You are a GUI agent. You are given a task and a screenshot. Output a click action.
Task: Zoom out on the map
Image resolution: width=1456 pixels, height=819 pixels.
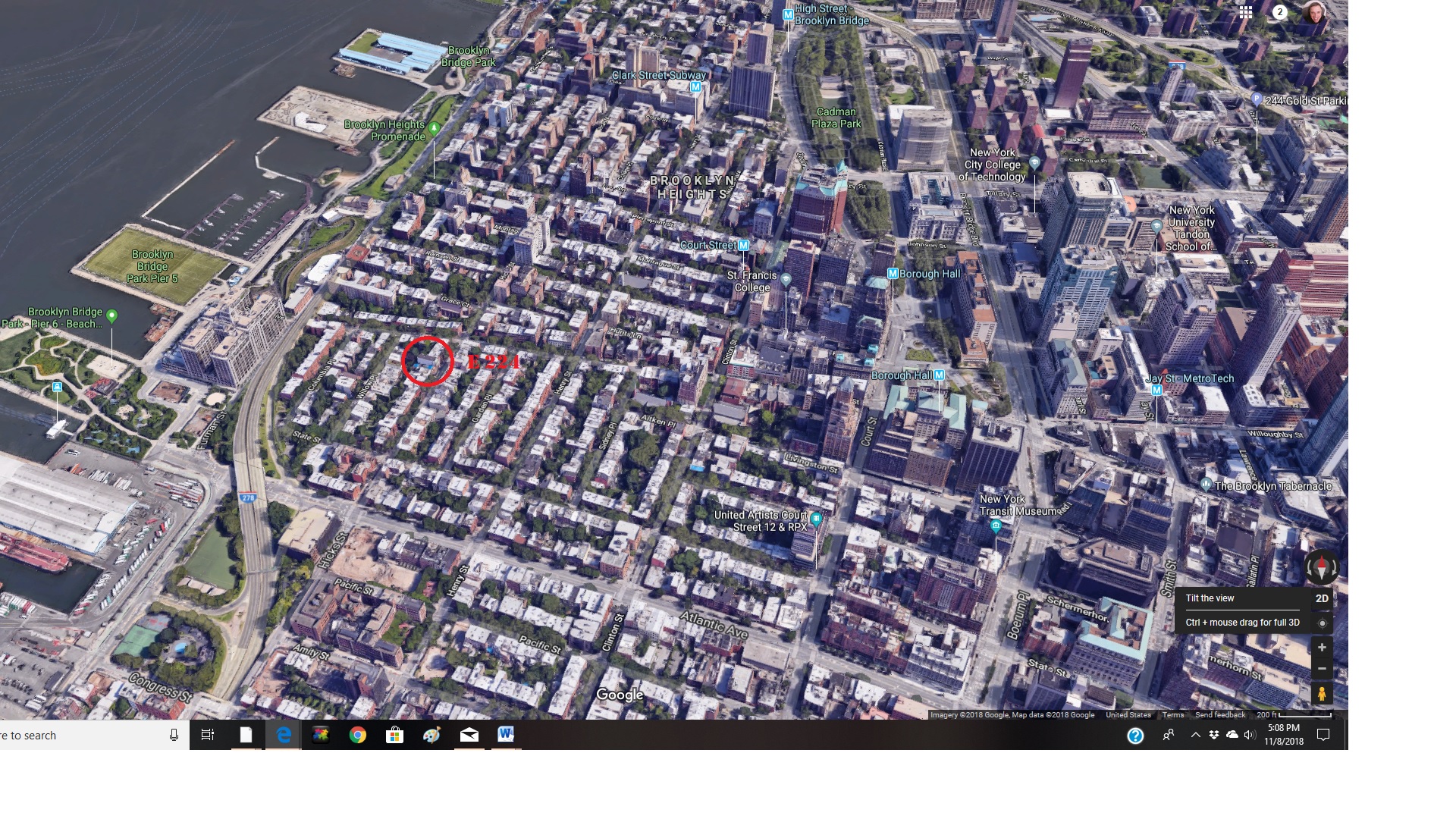(1322, 669)
